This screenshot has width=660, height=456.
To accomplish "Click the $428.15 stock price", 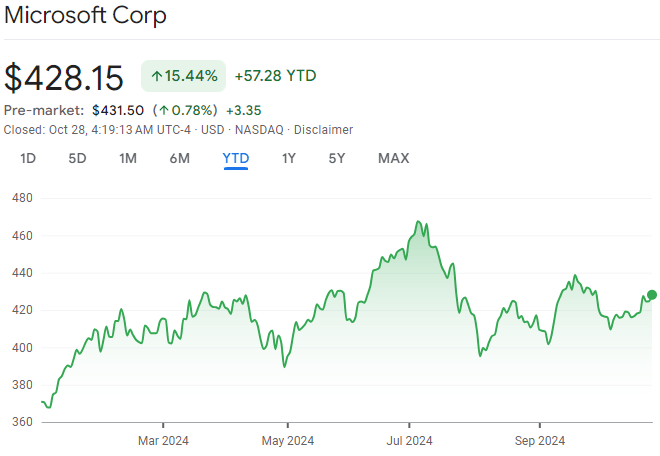I will pyautogui.click(x=64, y=78).
